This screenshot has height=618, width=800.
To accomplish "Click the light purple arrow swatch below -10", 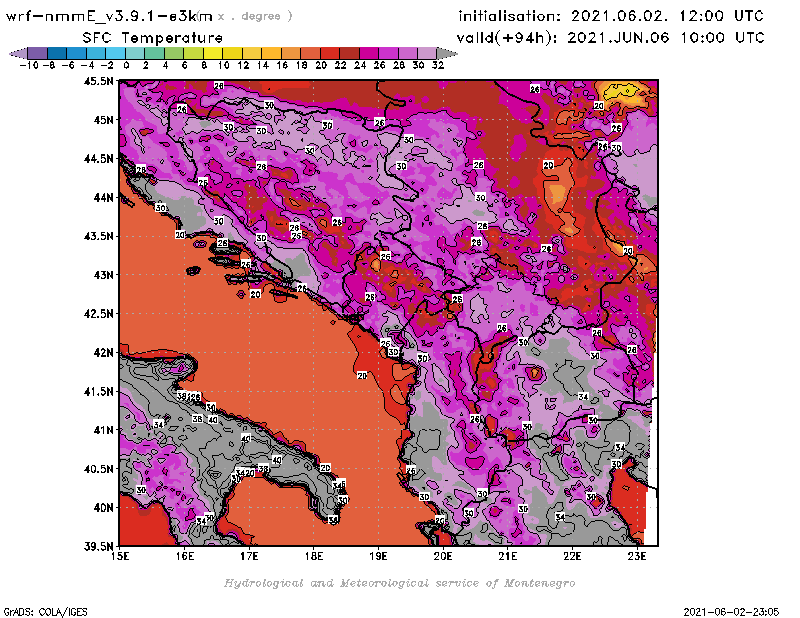I will [x=18, y=53].
